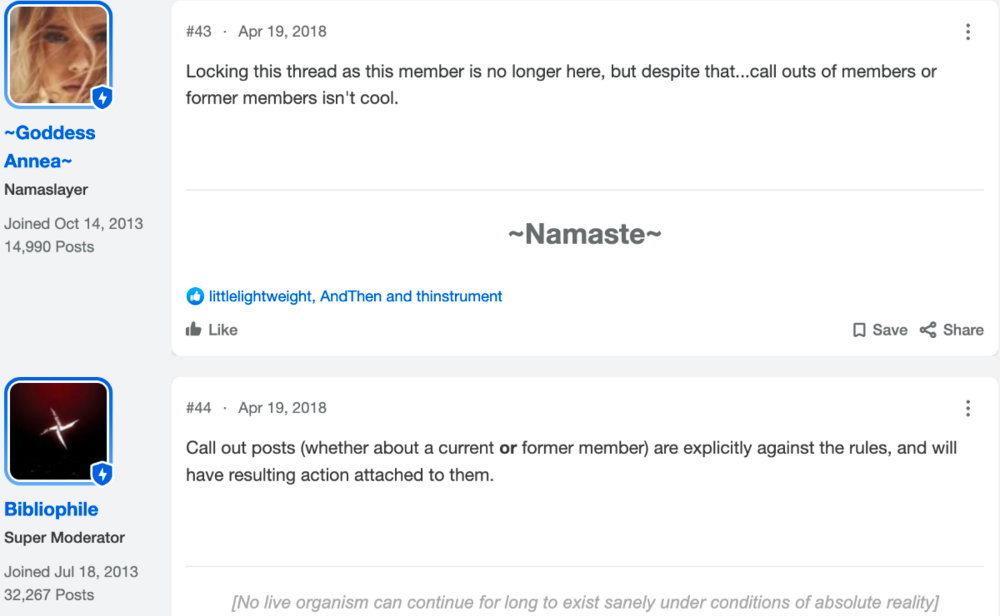Click the Apr 19, 2018 date on post #44
The width and height of the screenshot is (1000, 616).
282,407
